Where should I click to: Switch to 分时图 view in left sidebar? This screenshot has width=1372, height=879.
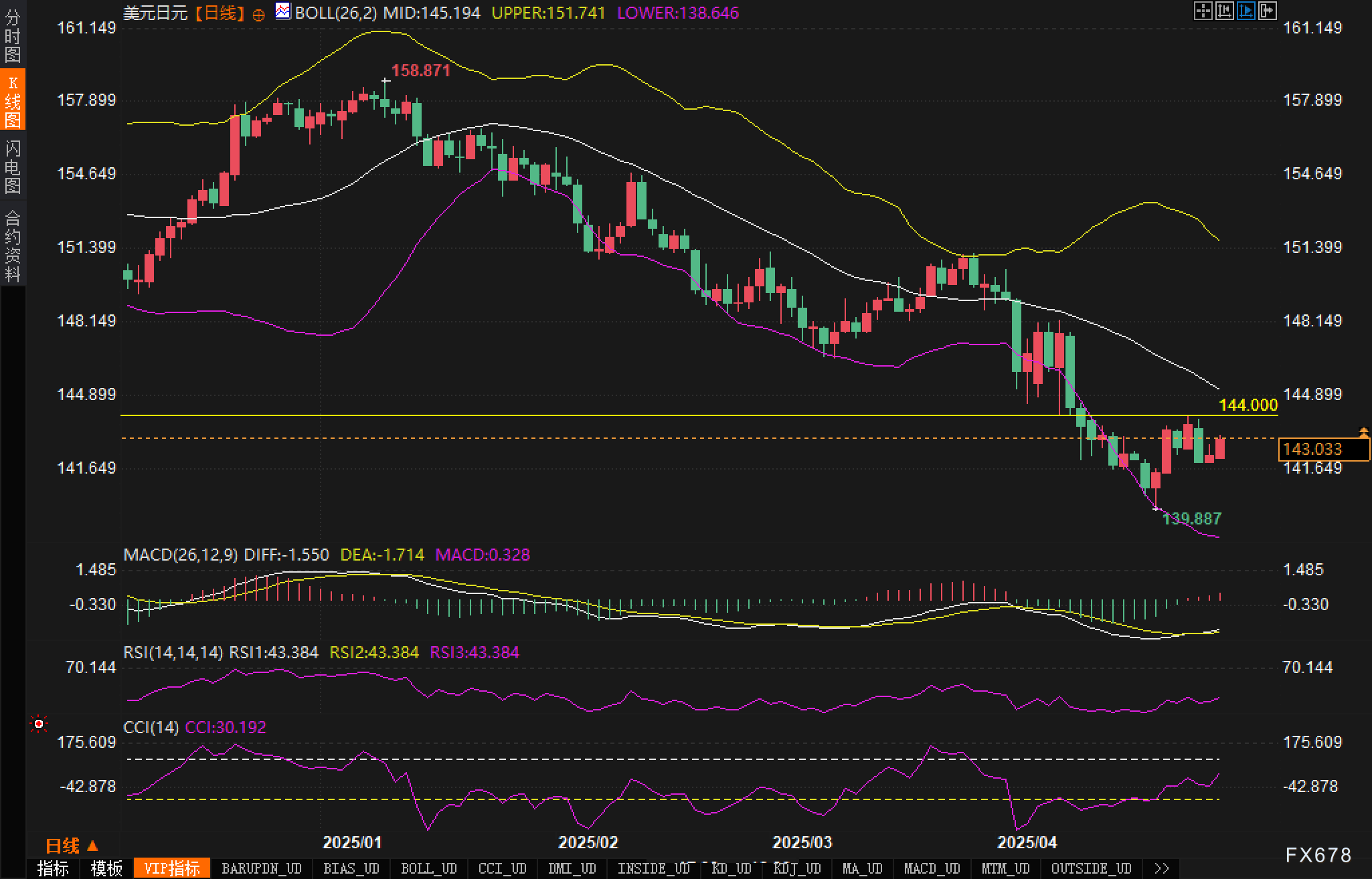(13, 35)
